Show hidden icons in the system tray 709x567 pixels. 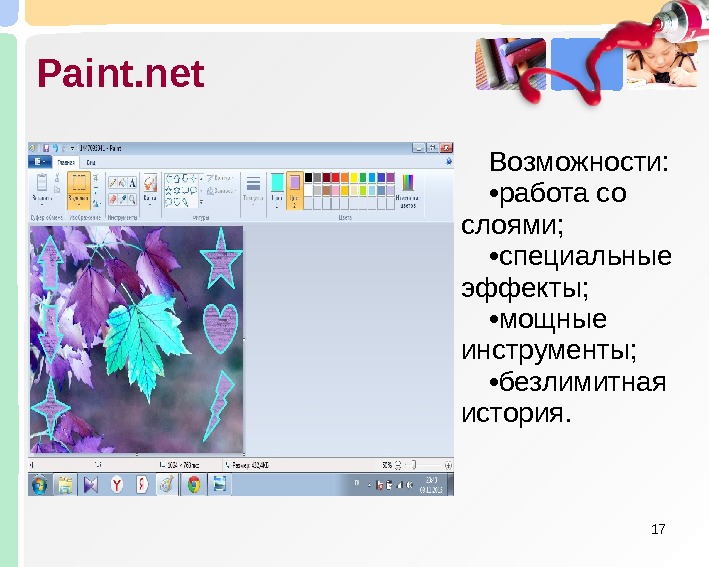point(369,486)
